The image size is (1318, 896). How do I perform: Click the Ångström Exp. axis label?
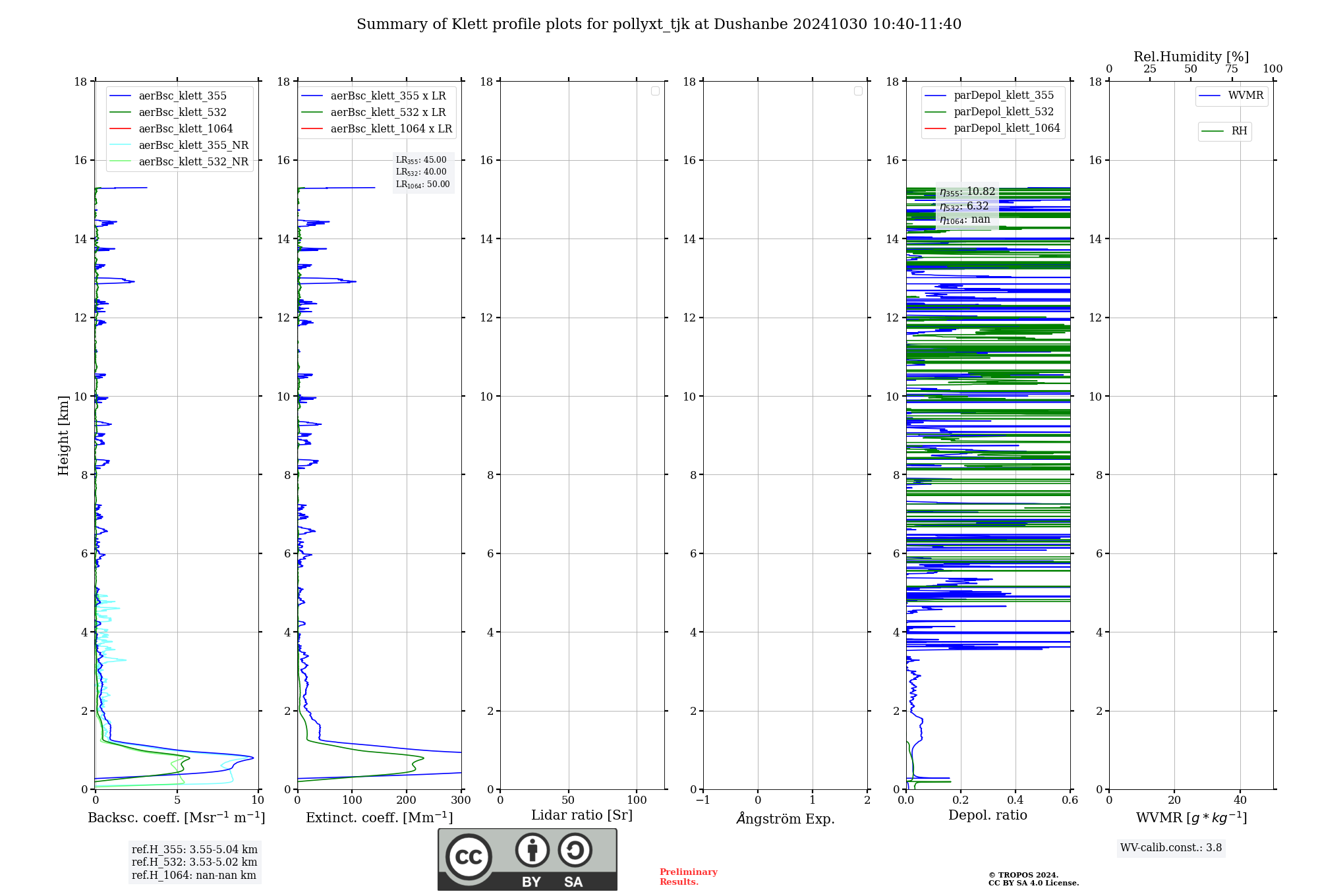pos(786,818)
